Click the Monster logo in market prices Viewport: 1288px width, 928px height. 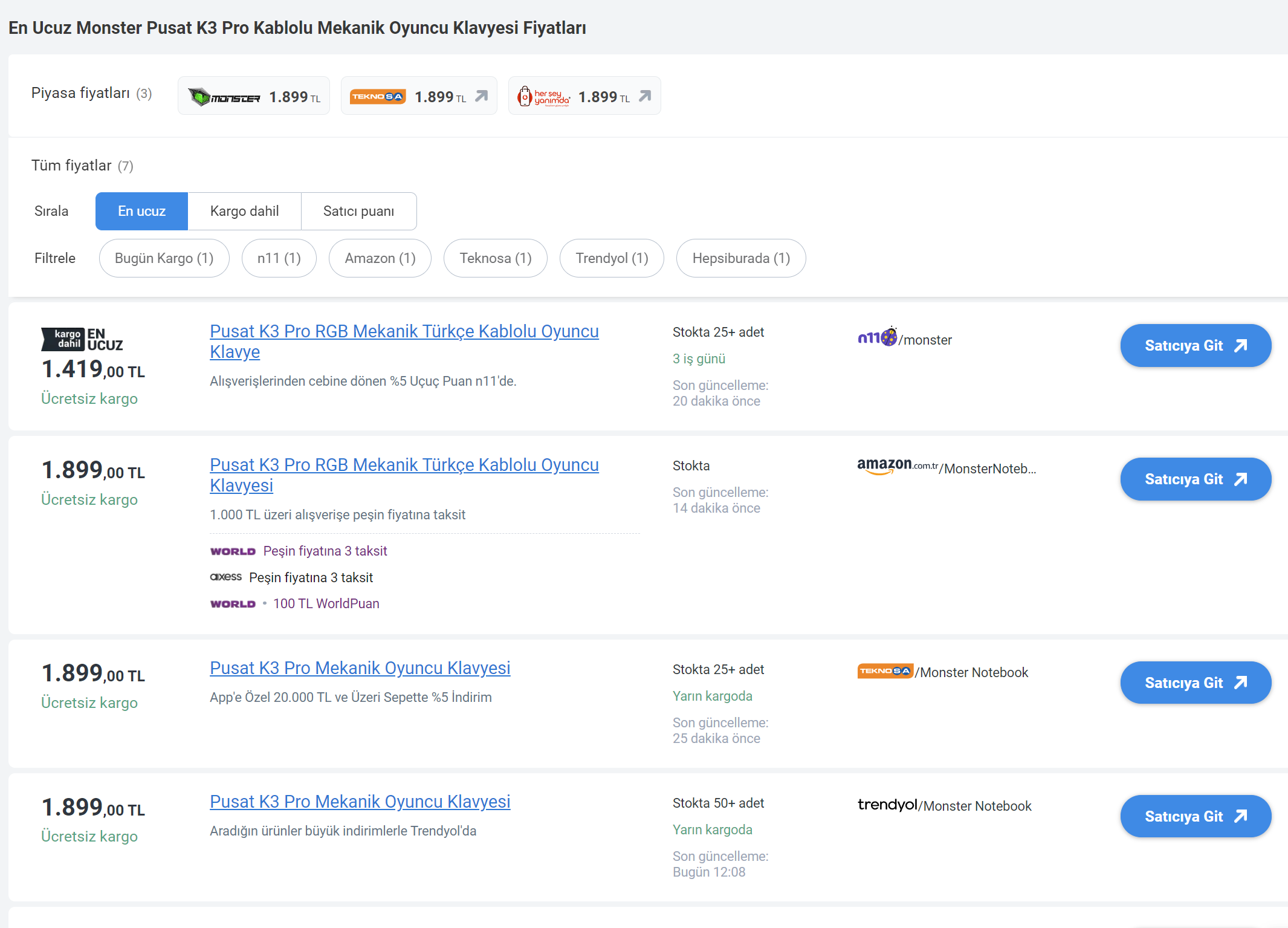click(224, 97)
